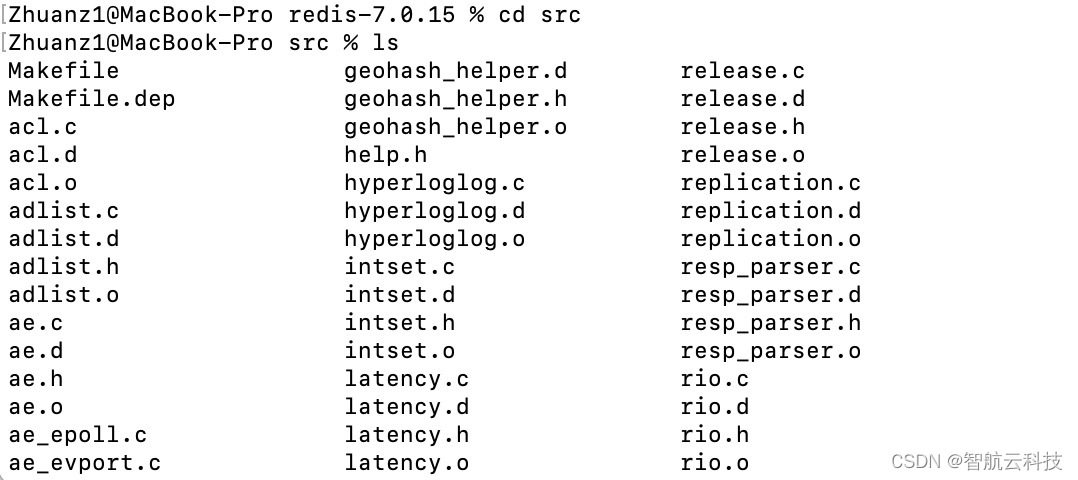Select release.c filename
This screenshot has width=1078, height=480.
pos(742,71)
